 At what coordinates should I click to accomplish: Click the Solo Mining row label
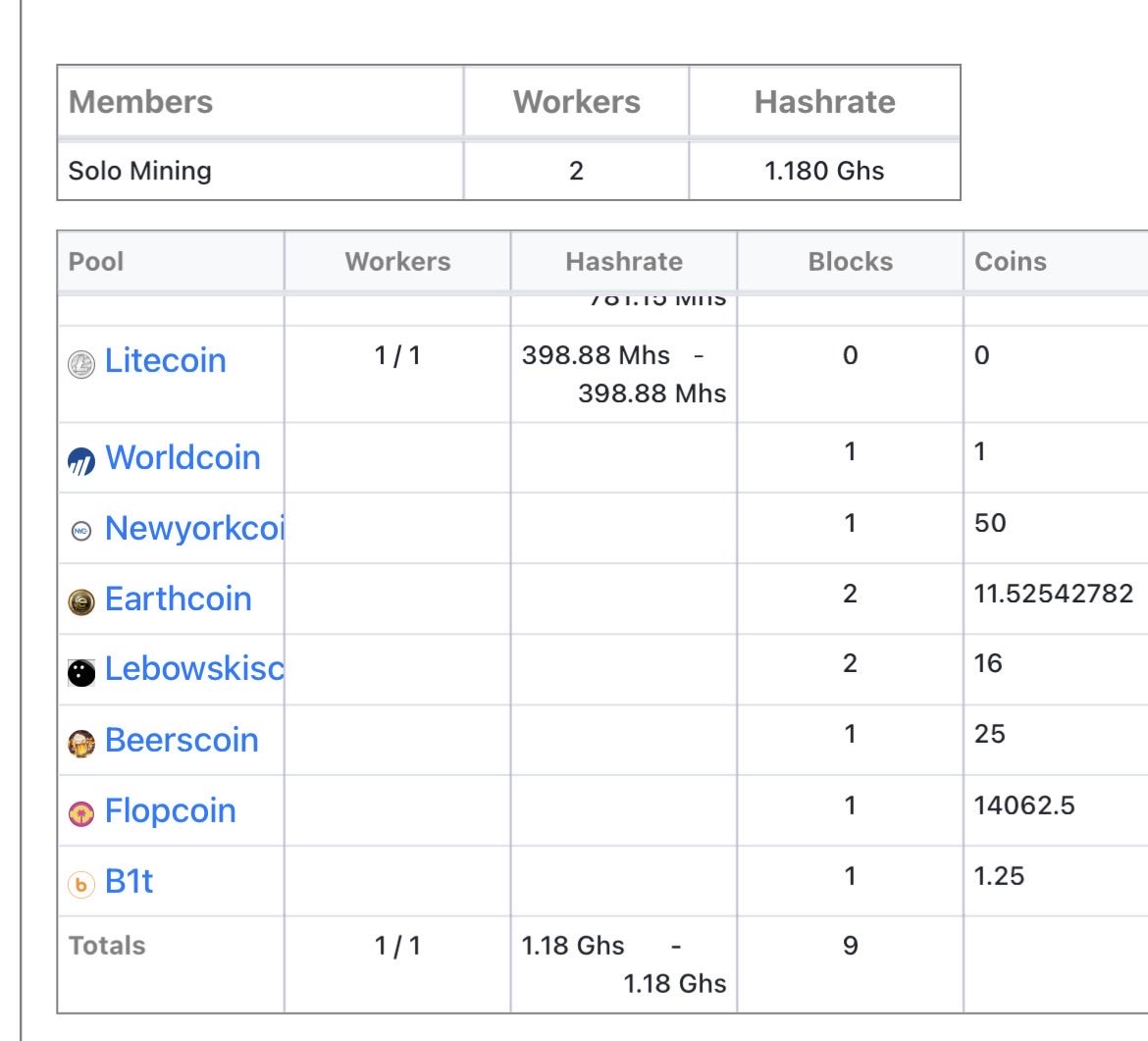point(139,170)
